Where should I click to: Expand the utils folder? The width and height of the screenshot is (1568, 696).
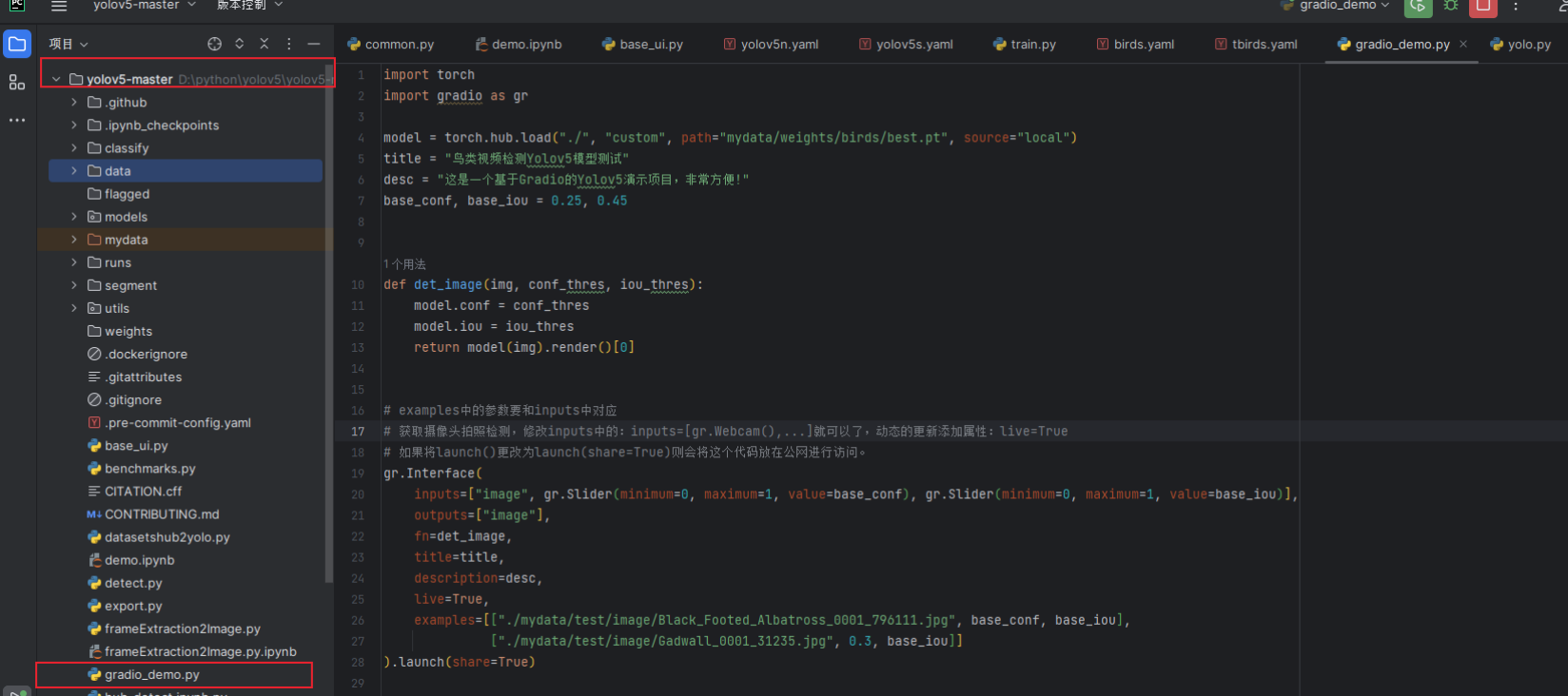pyautogui.click(x=74, y=308)
